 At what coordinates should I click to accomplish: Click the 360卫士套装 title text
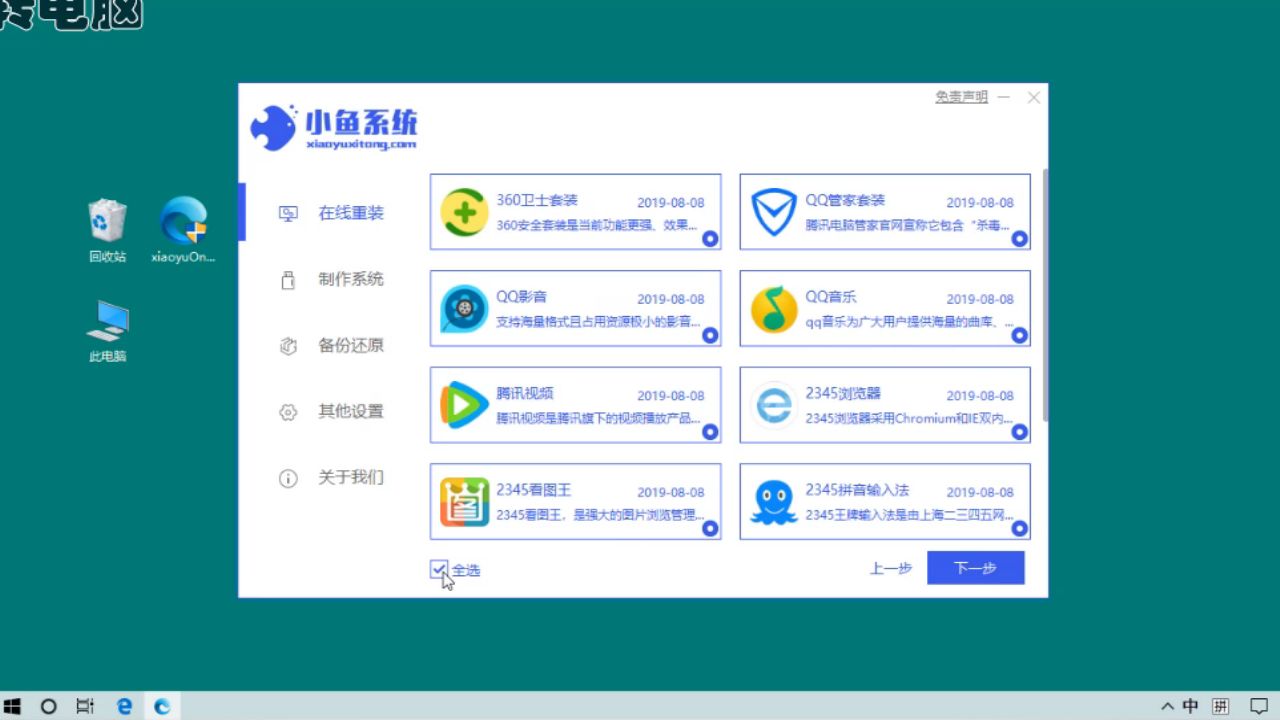coord(537,200)
